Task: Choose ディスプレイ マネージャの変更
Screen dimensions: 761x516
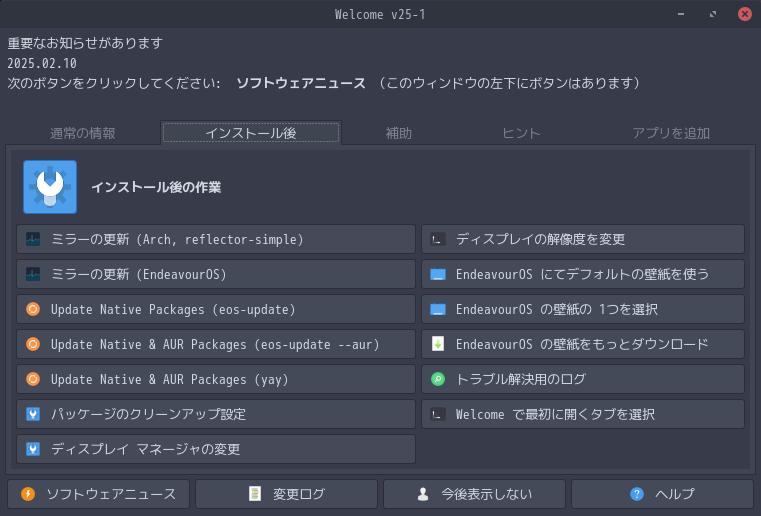Action: [216, 449]
